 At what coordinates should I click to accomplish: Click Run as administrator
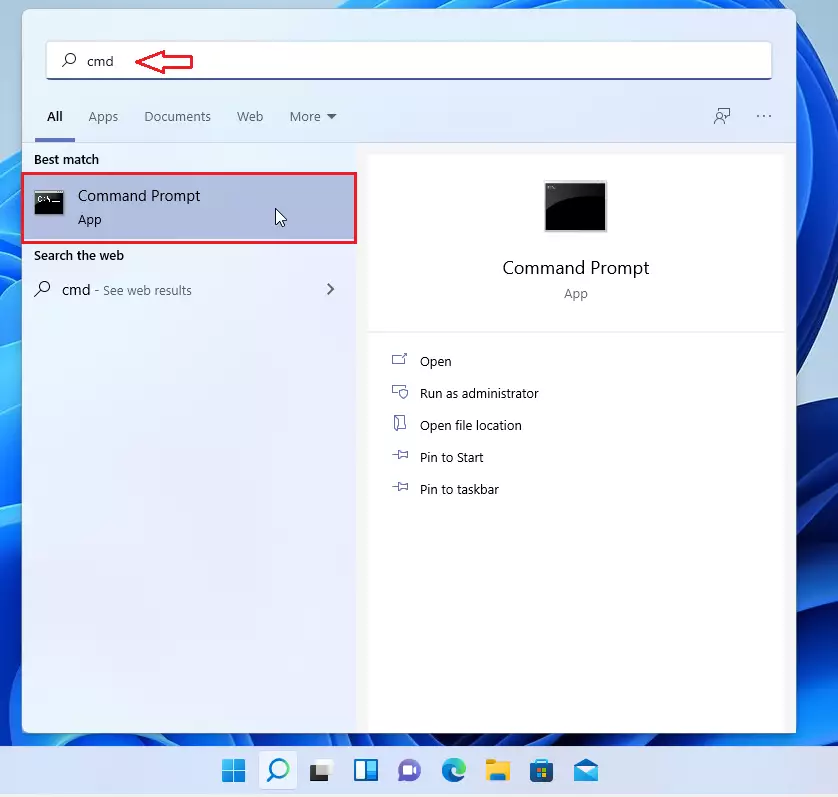pyautogui.click(x=479, y=393)
